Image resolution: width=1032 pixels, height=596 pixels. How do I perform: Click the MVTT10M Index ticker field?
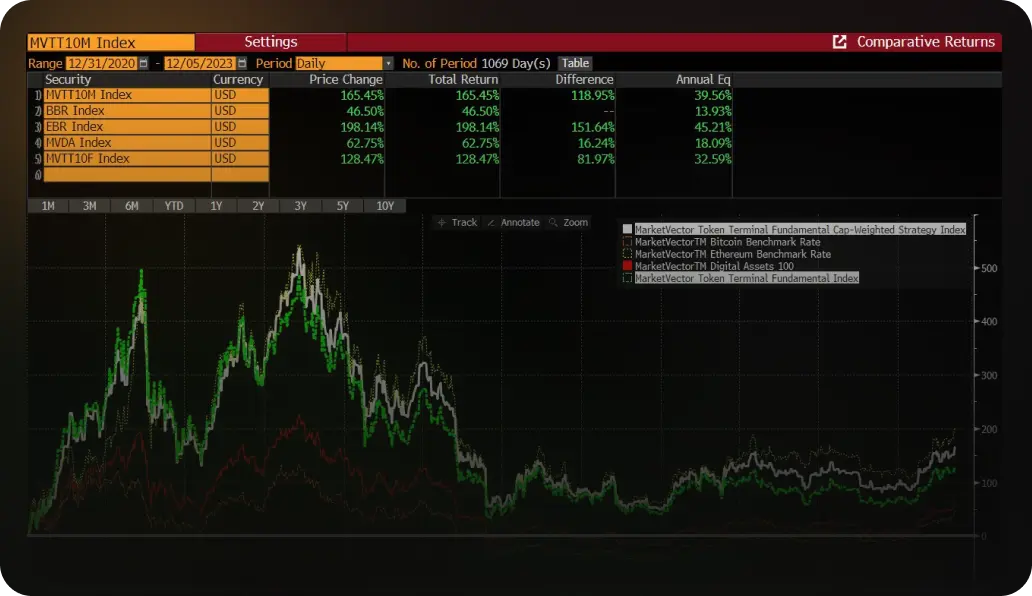[x=111, y=42]
